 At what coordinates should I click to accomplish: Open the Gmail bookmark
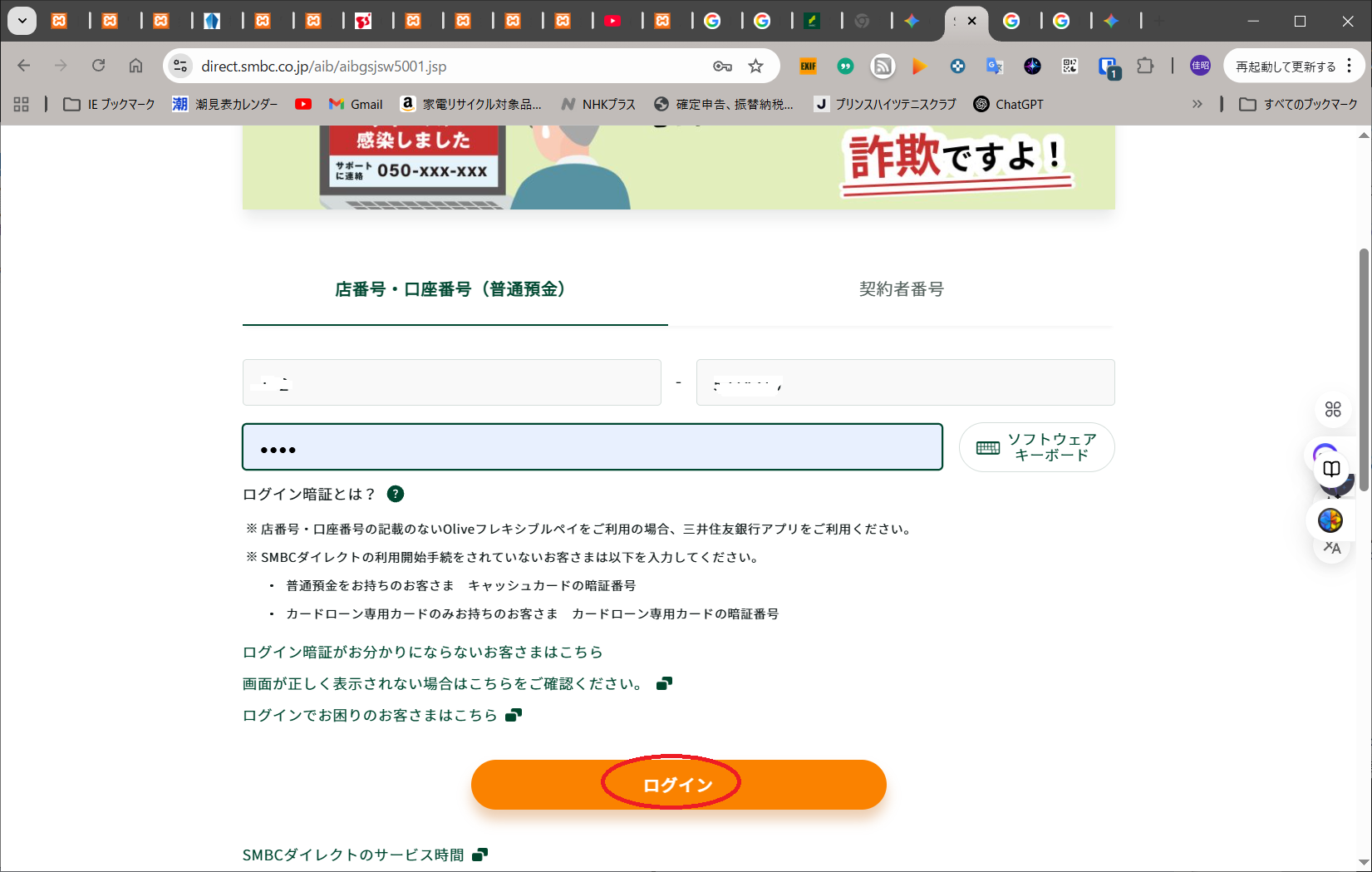[356, 104]
